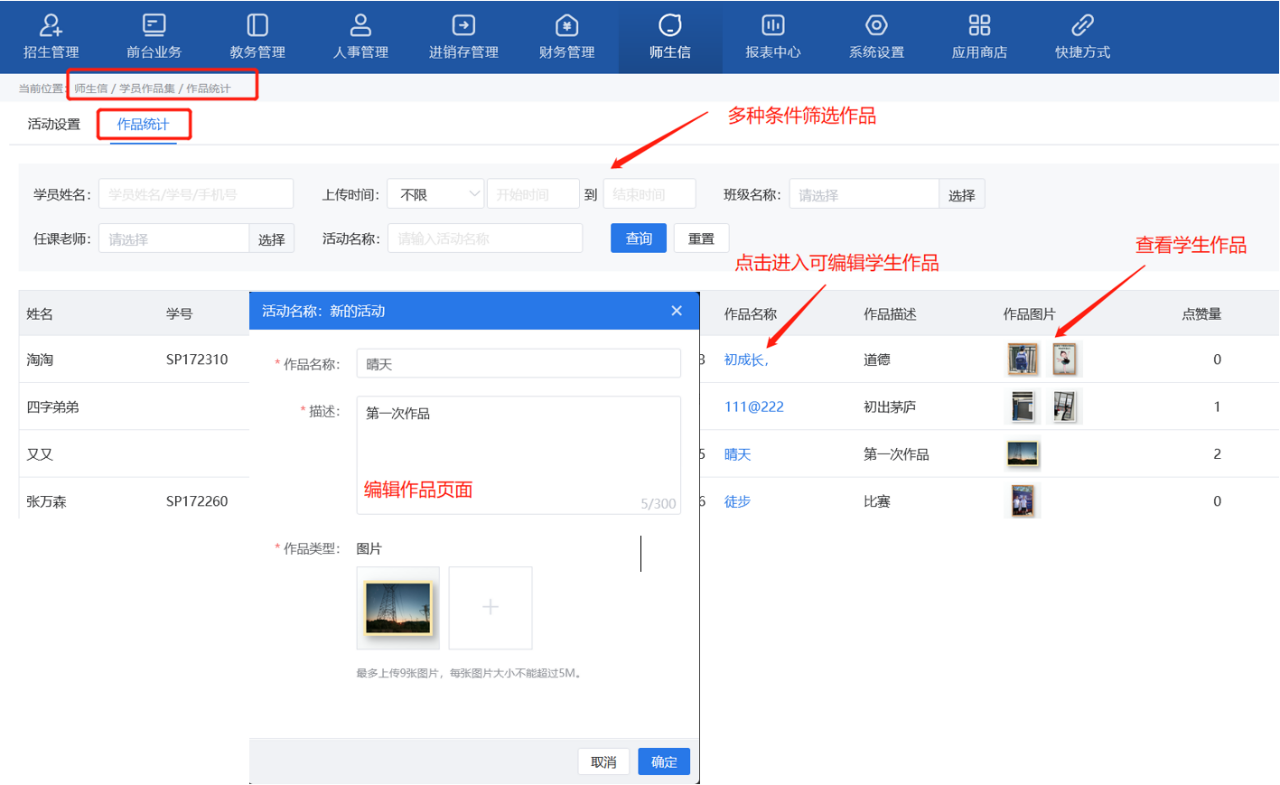This screenshot has width=1280, height=785.
Task: Open the 晴天 work name link
Action: pos(737,454)
